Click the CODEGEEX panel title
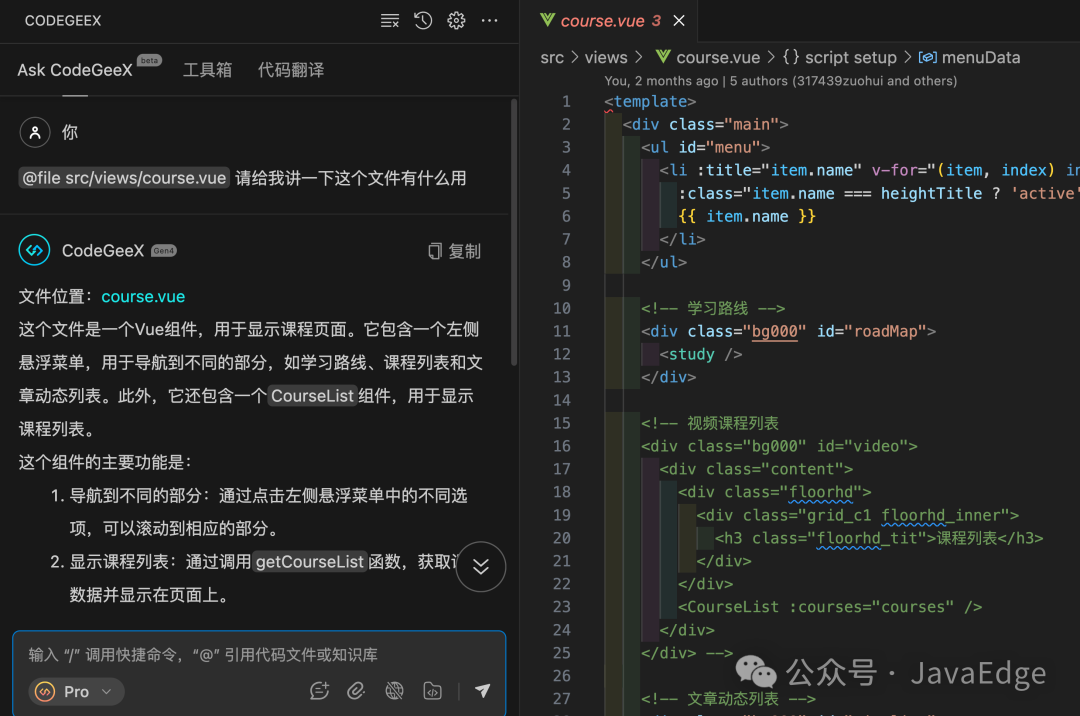This screenshot has height=716, width=1080. (63, 21)
